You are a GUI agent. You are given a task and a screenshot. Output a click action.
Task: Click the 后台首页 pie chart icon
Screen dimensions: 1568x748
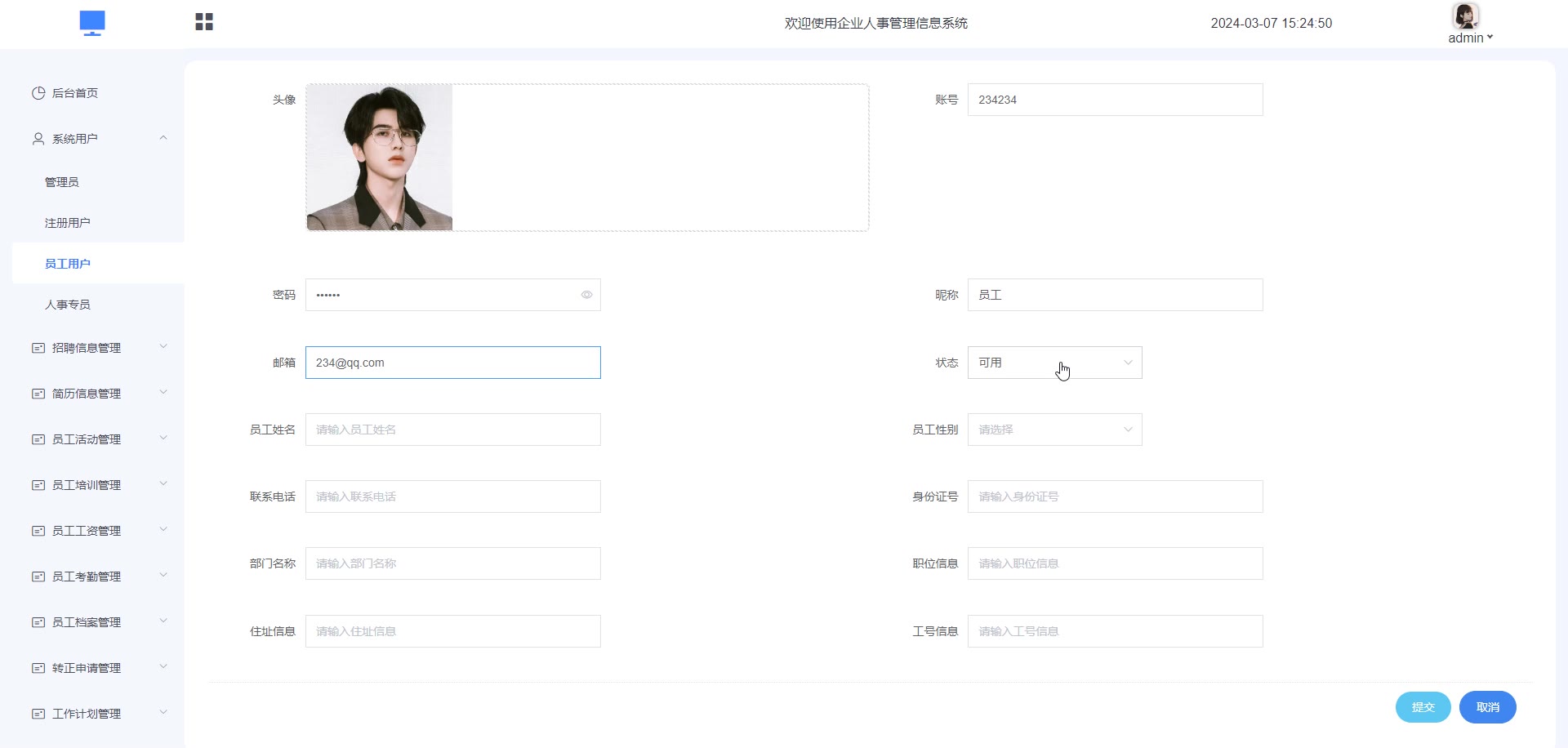point(38,93)
